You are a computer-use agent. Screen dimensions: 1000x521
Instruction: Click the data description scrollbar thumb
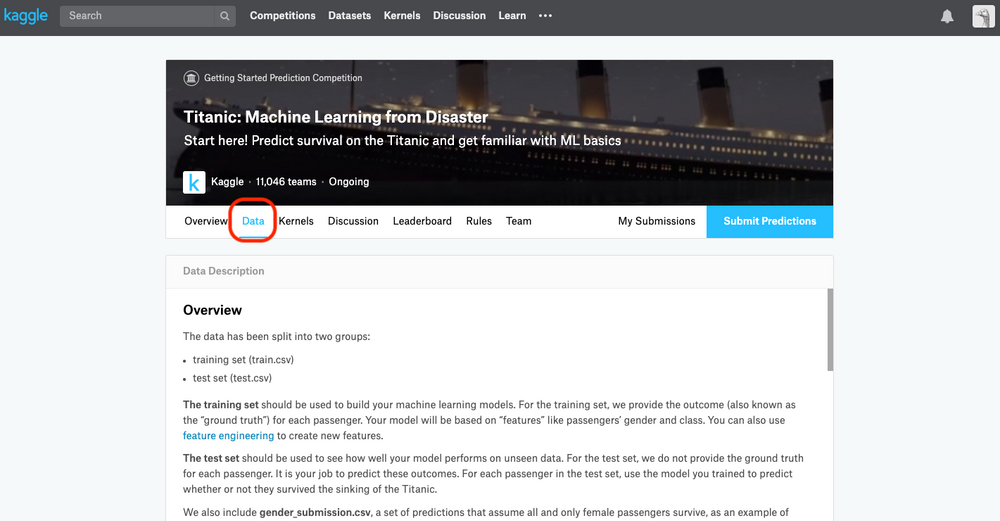(830, 330)
